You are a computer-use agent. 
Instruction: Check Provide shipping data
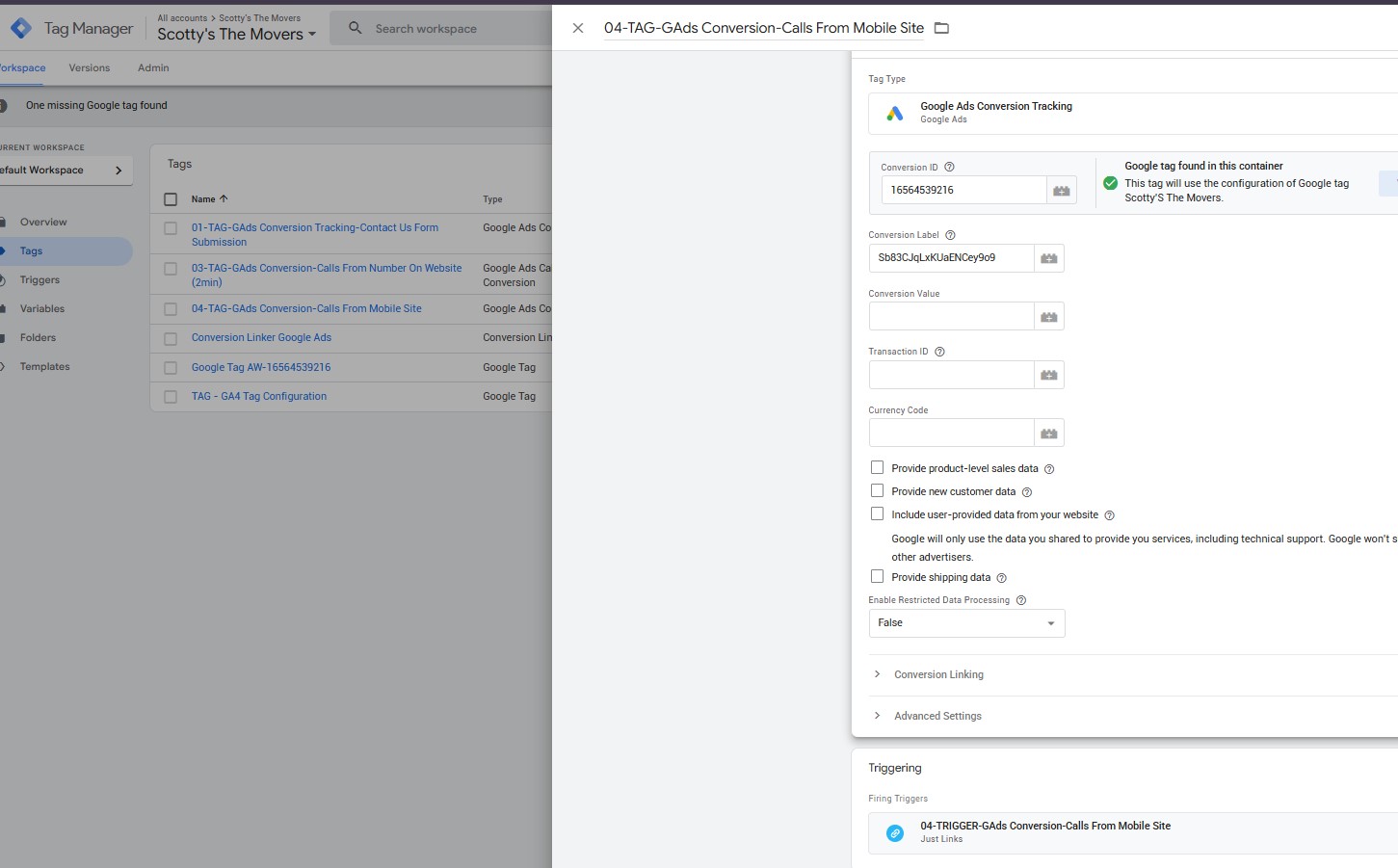coord(877,576)
